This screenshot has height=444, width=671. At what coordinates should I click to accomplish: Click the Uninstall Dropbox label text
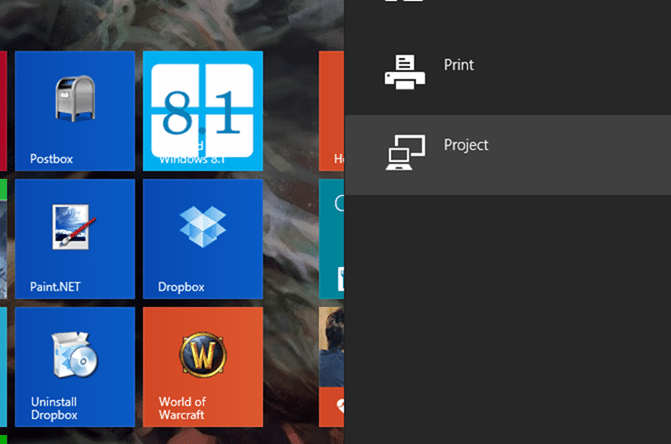coord(54,408)
